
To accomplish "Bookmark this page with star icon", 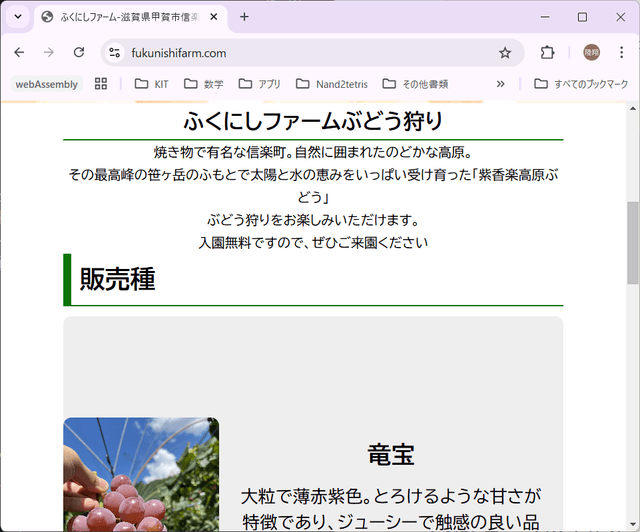I will tap(505, 53).
